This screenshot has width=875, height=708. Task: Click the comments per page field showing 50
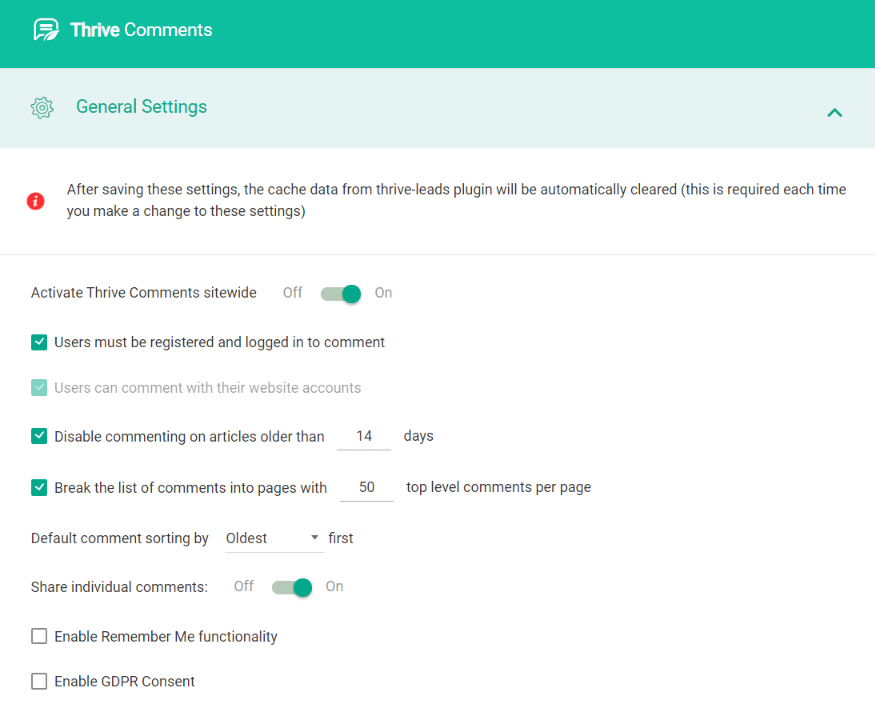(x=367, y=488)
